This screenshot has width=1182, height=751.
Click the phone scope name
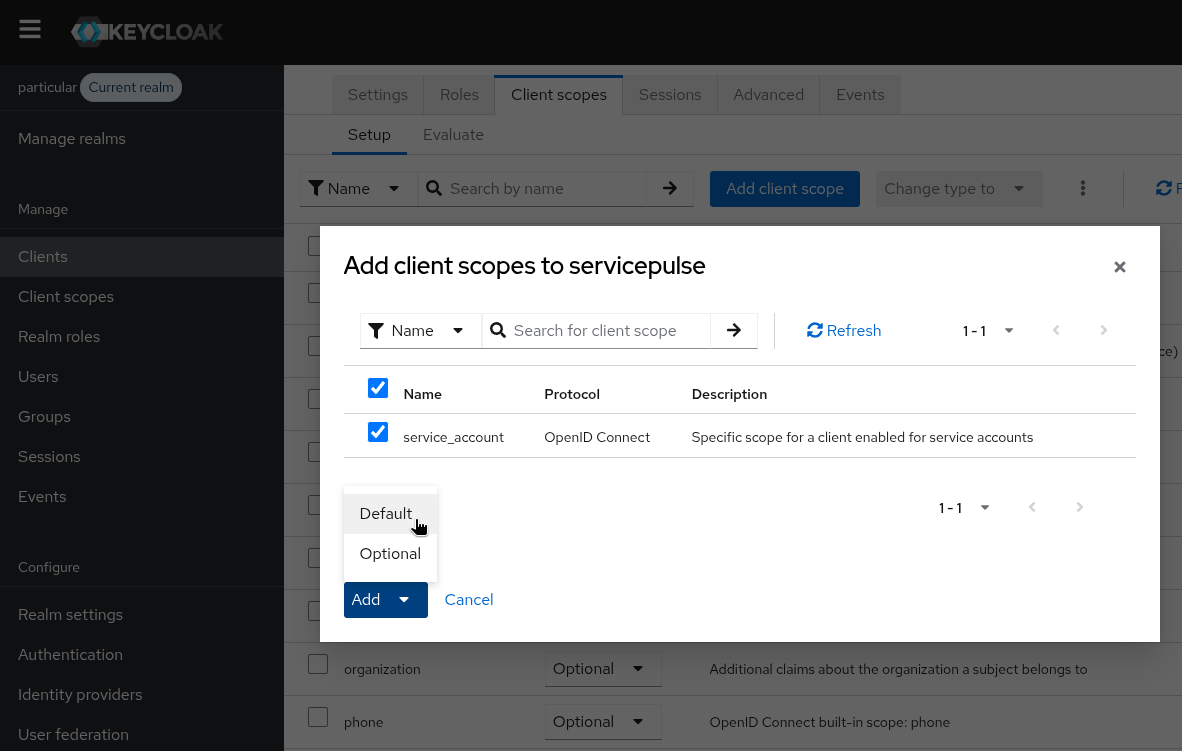[363, 722]
